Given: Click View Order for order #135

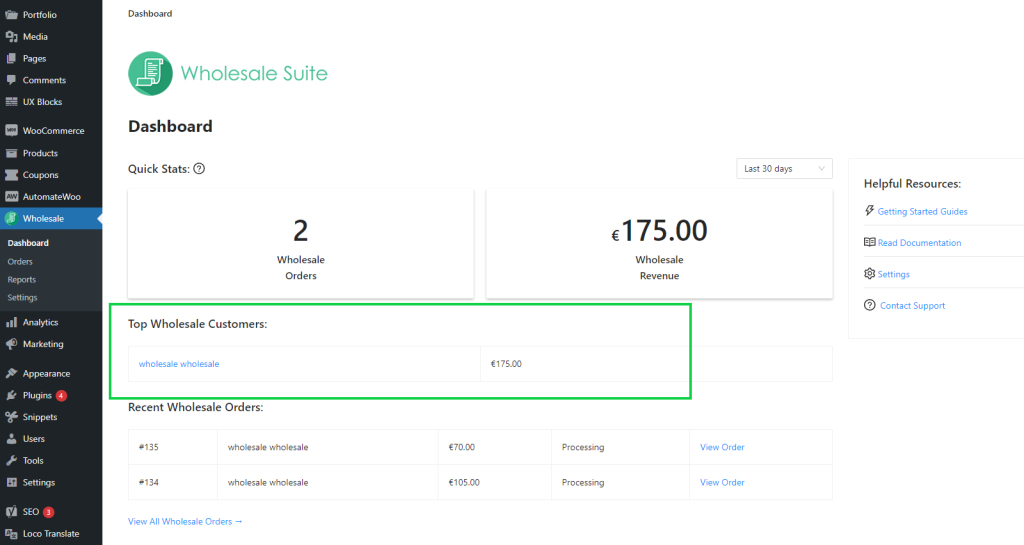Looking at the screenshot, I should pos(722,447).
